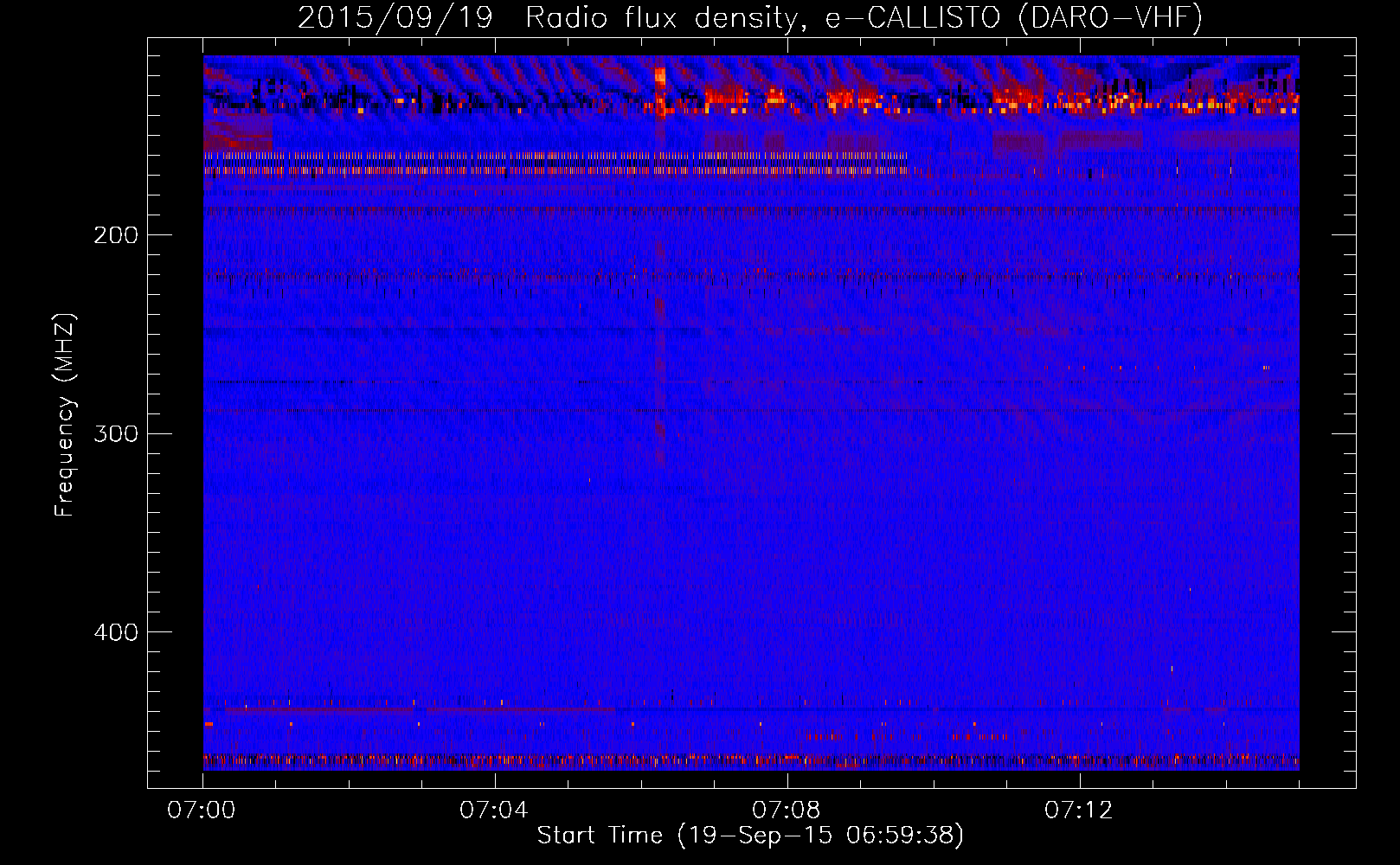Click the 300 frequency tick label

pyautogui.click(x=116, y=433)
